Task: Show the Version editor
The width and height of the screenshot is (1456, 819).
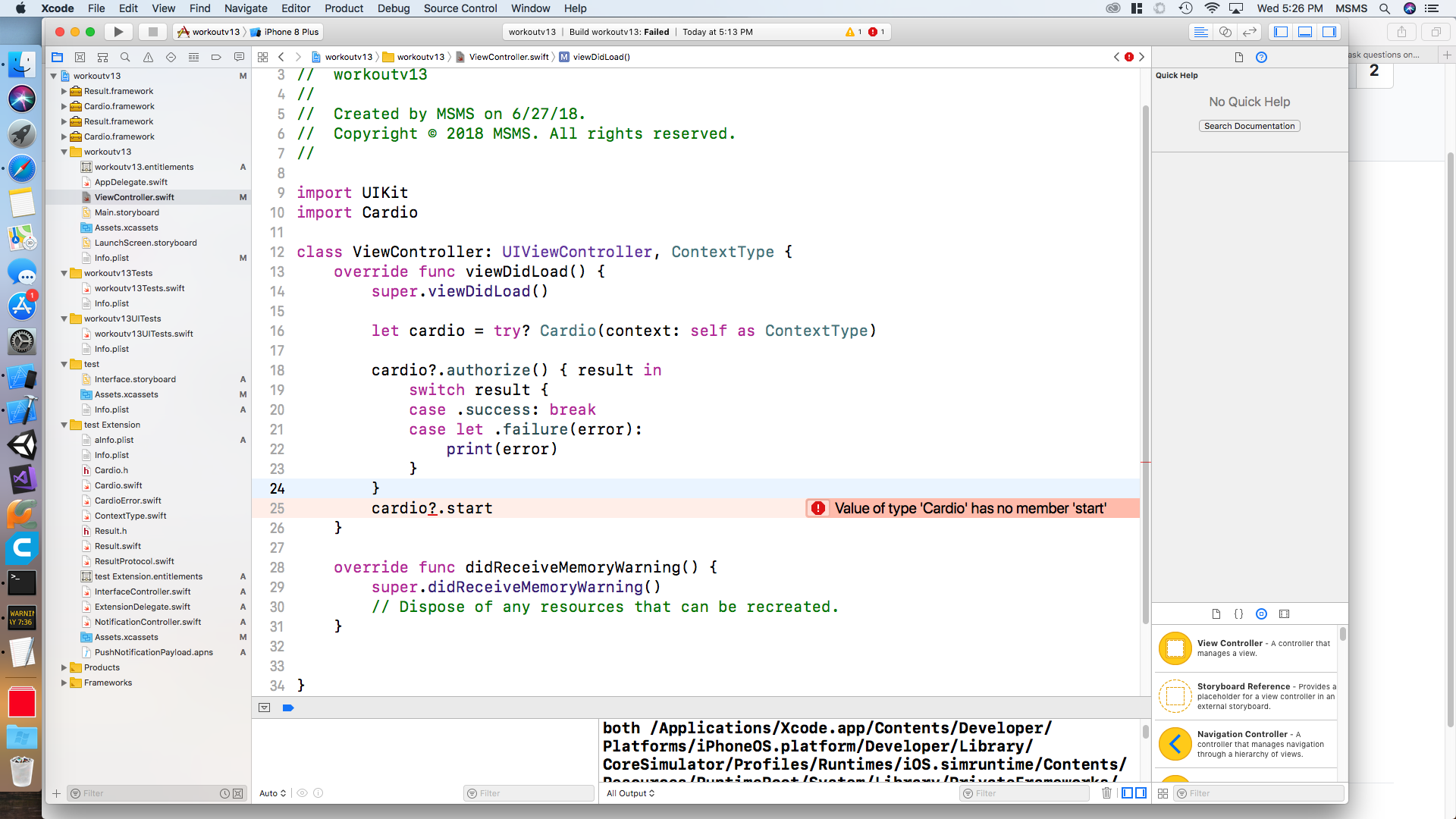Action: pos(1250,32)
